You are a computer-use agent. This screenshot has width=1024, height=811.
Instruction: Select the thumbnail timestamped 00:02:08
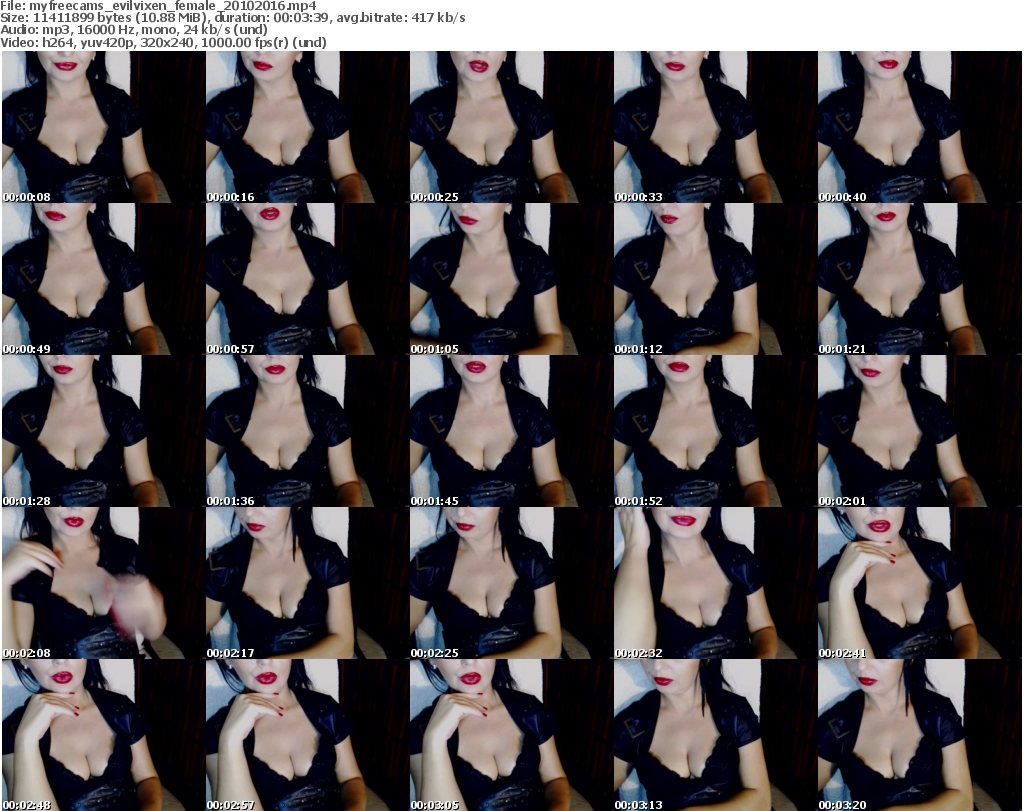pos(102,583)
